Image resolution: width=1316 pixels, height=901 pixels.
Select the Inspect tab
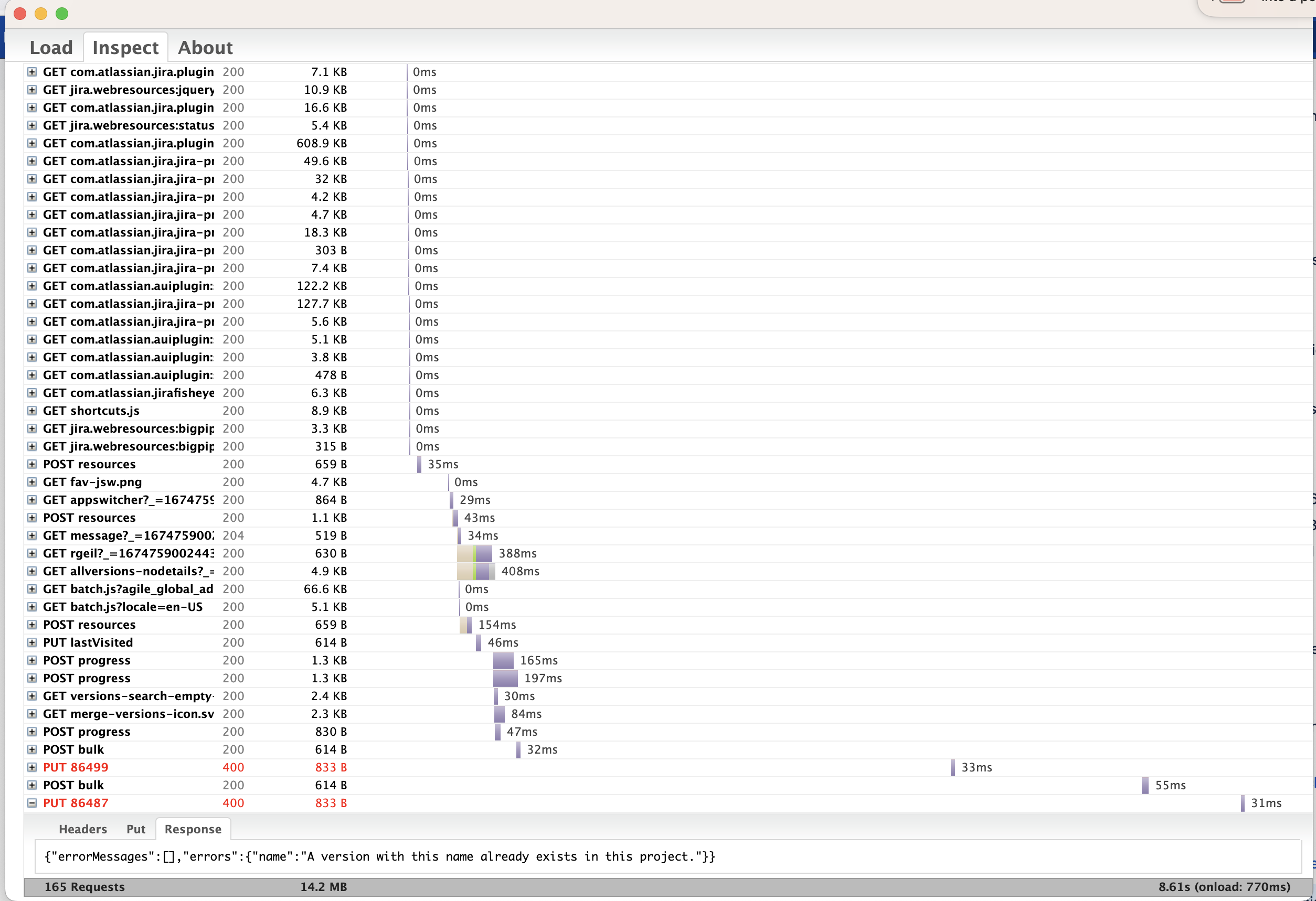(125, 48)
